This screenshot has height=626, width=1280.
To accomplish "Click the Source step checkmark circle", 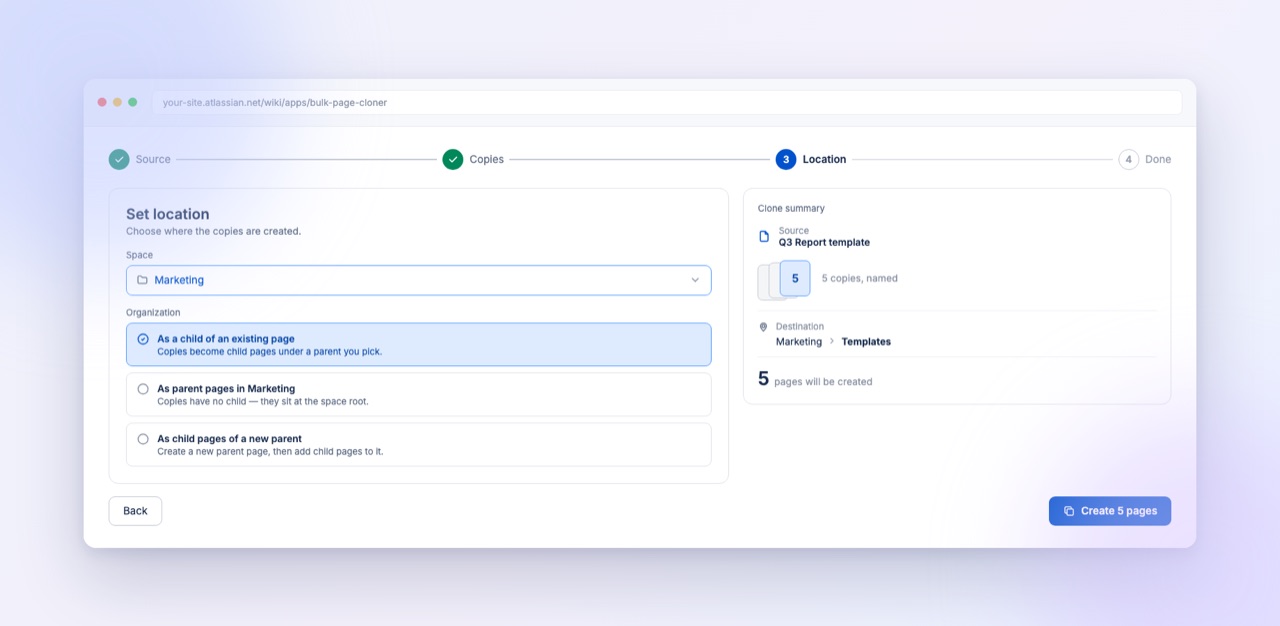I will pos(119,159).
